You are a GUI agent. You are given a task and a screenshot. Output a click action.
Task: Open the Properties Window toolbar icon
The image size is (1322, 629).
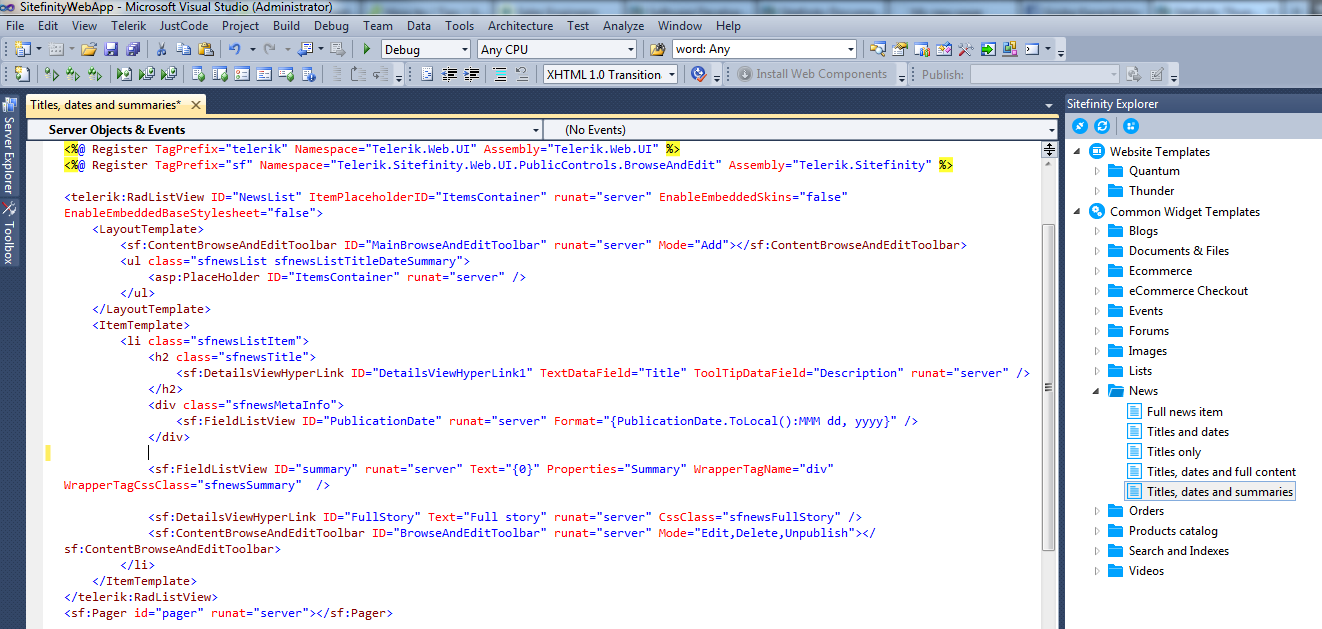pos(900,49)
